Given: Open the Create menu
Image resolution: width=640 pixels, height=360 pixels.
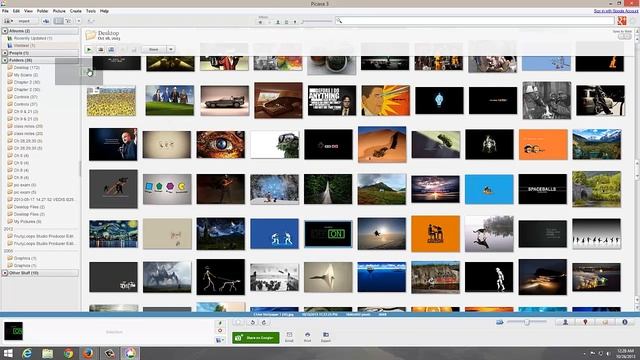Looking at the screenshot, I should (76, 11).
